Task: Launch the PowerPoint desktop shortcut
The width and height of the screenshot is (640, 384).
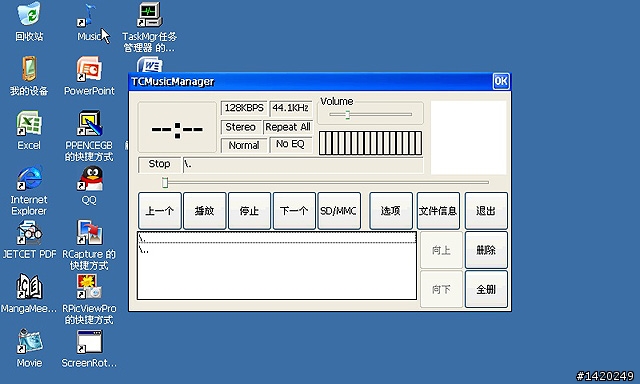Action: (x=89, y=76)
